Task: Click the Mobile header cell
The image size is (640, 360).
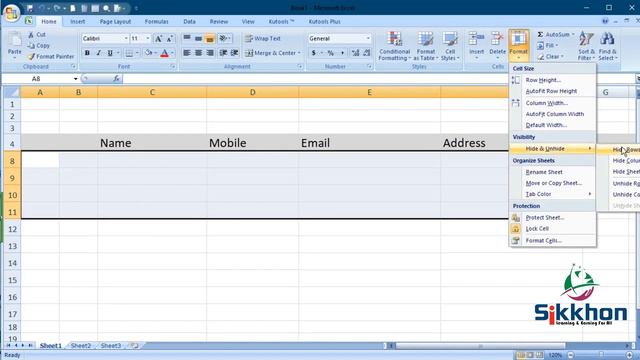Action: click(x=253, y=143)
